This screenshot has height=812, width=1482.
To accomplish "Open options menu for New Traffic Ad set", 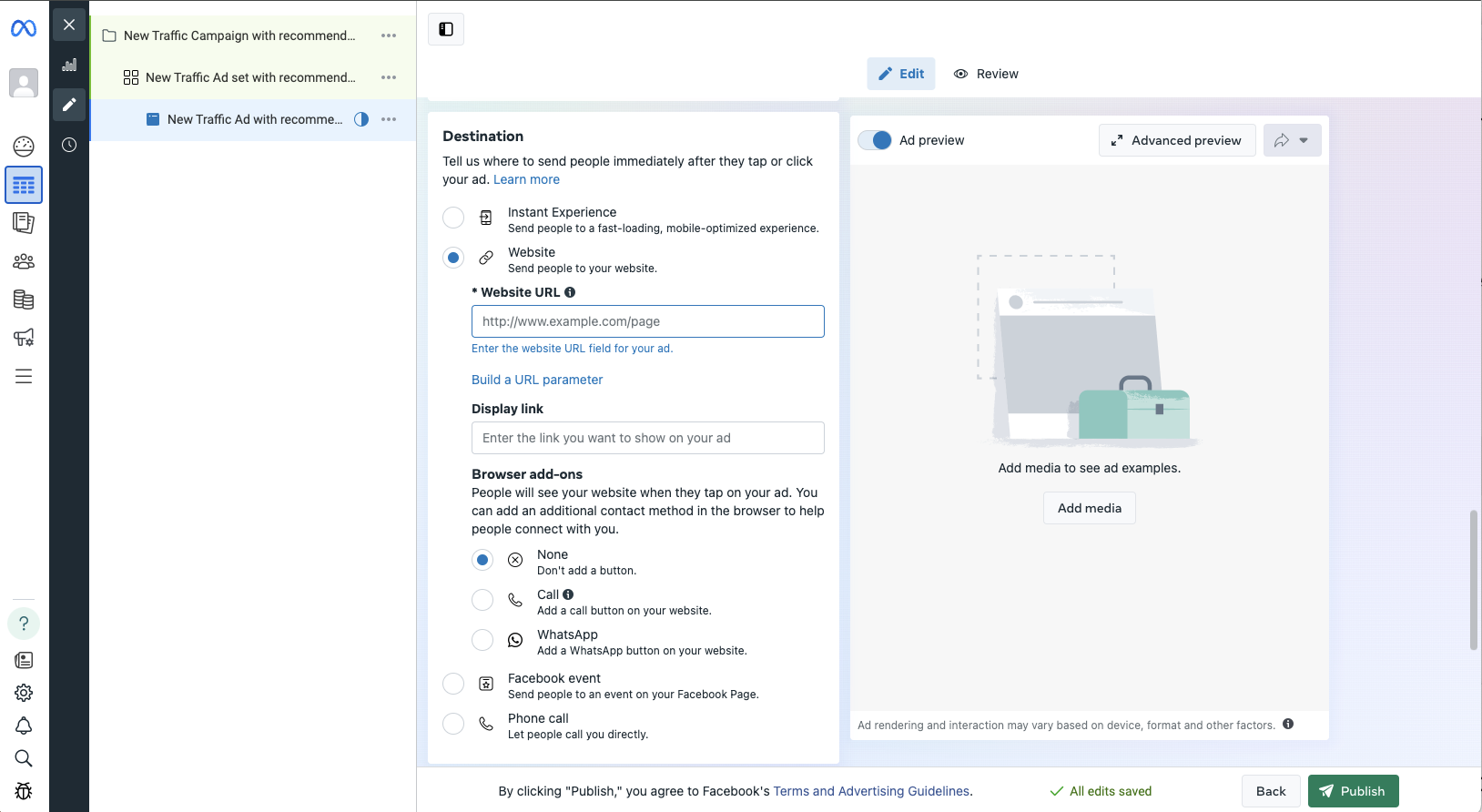I will coord(389,77).
